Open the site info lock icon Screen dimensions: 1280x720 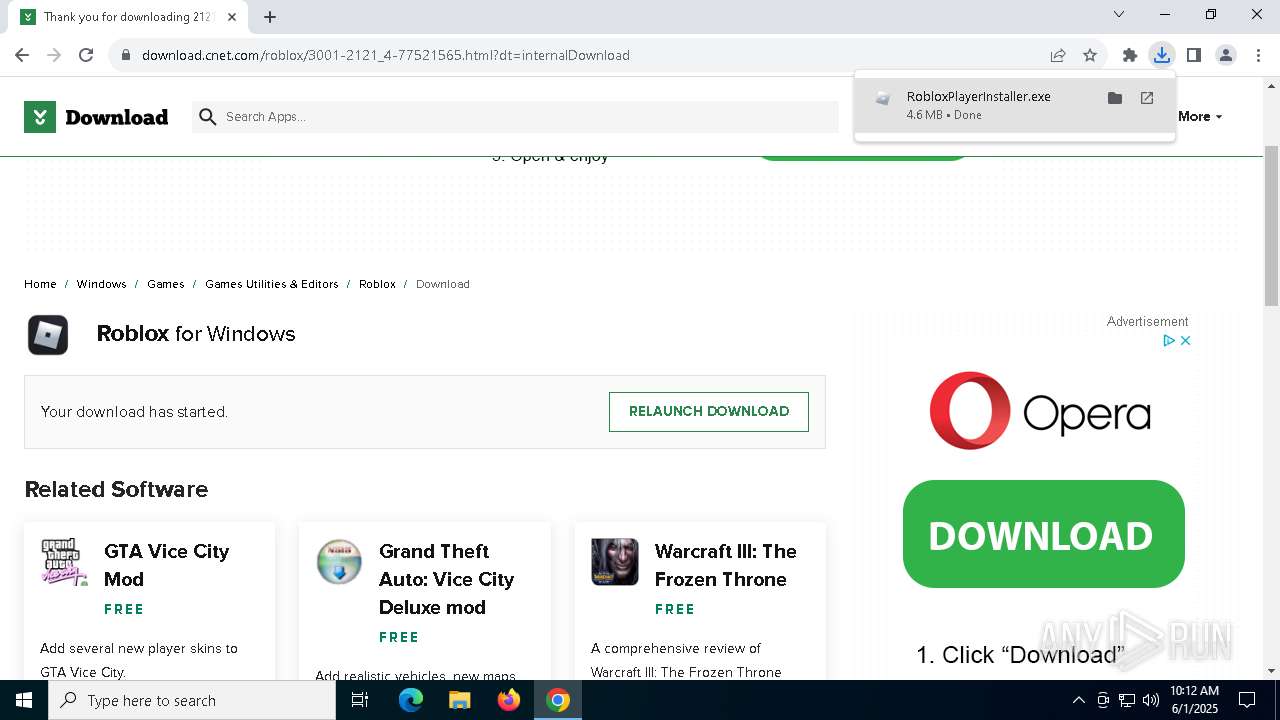[x=126, y=55]
